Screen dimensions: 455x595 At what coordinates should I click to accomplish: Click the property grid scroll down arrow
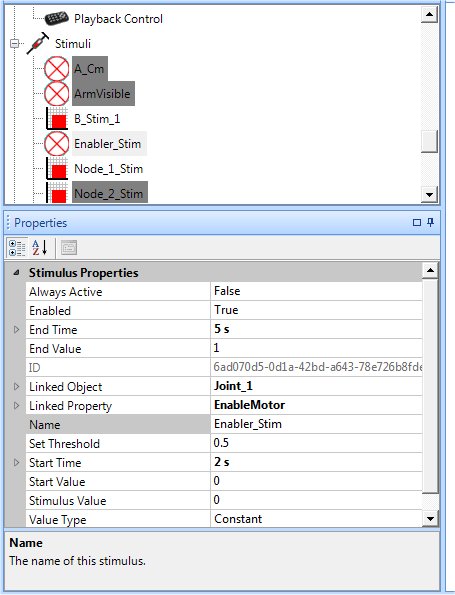click(430, 518)
